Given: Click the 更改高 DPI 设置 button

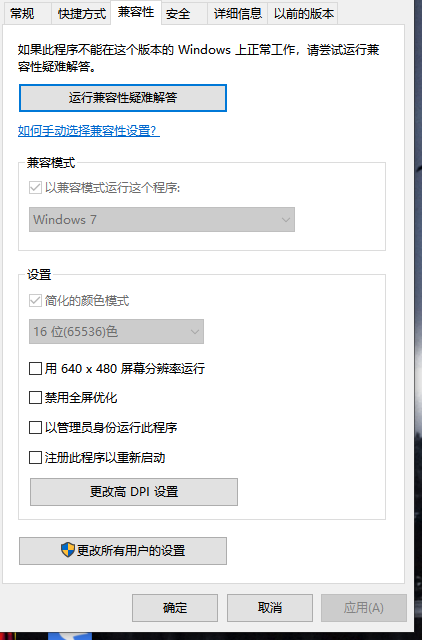Looking at the screenshot, I should tap(134, 492).
